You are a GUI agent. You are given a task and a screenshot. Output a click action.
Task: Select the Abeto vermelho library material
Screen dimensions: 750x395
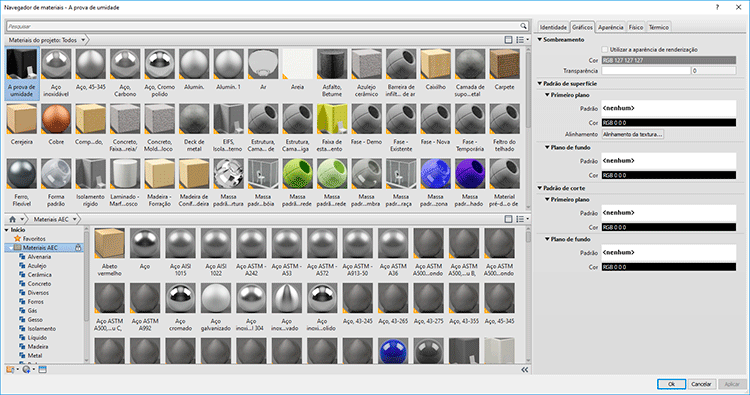coord(110,243)
